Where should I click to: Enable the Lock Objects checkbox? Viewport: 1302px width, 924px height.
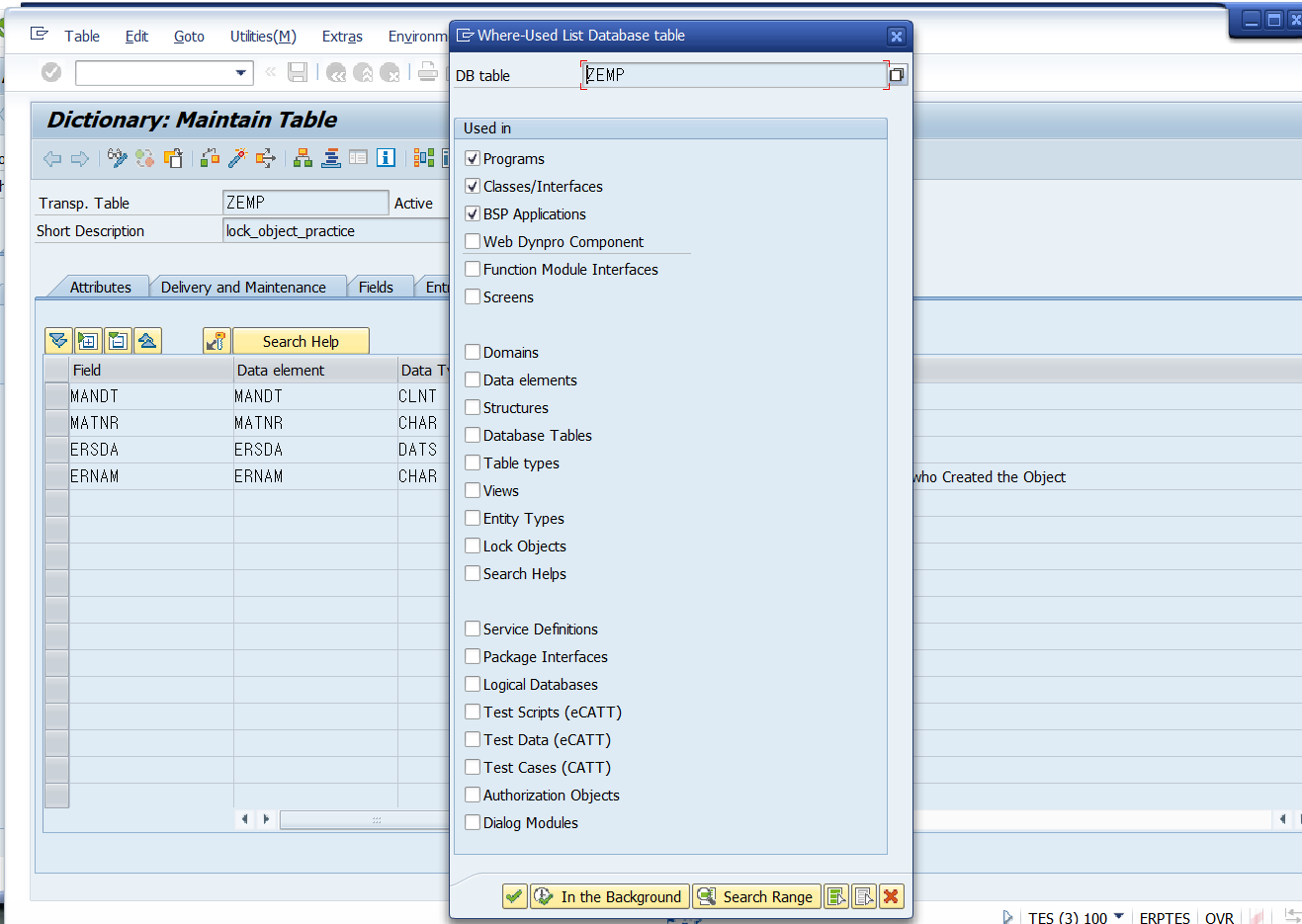(473, 546)
